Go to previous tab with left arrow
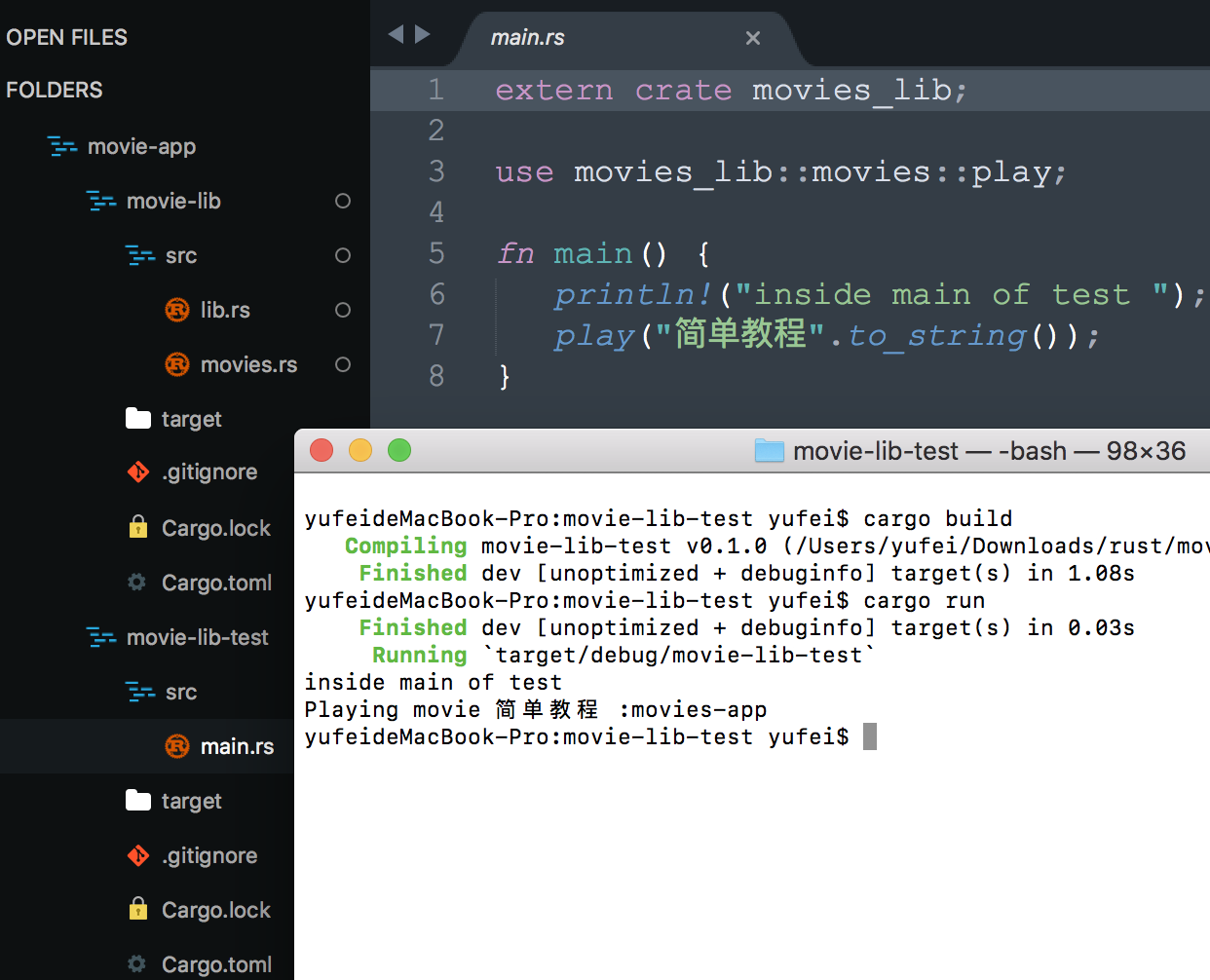 (396, 35)
